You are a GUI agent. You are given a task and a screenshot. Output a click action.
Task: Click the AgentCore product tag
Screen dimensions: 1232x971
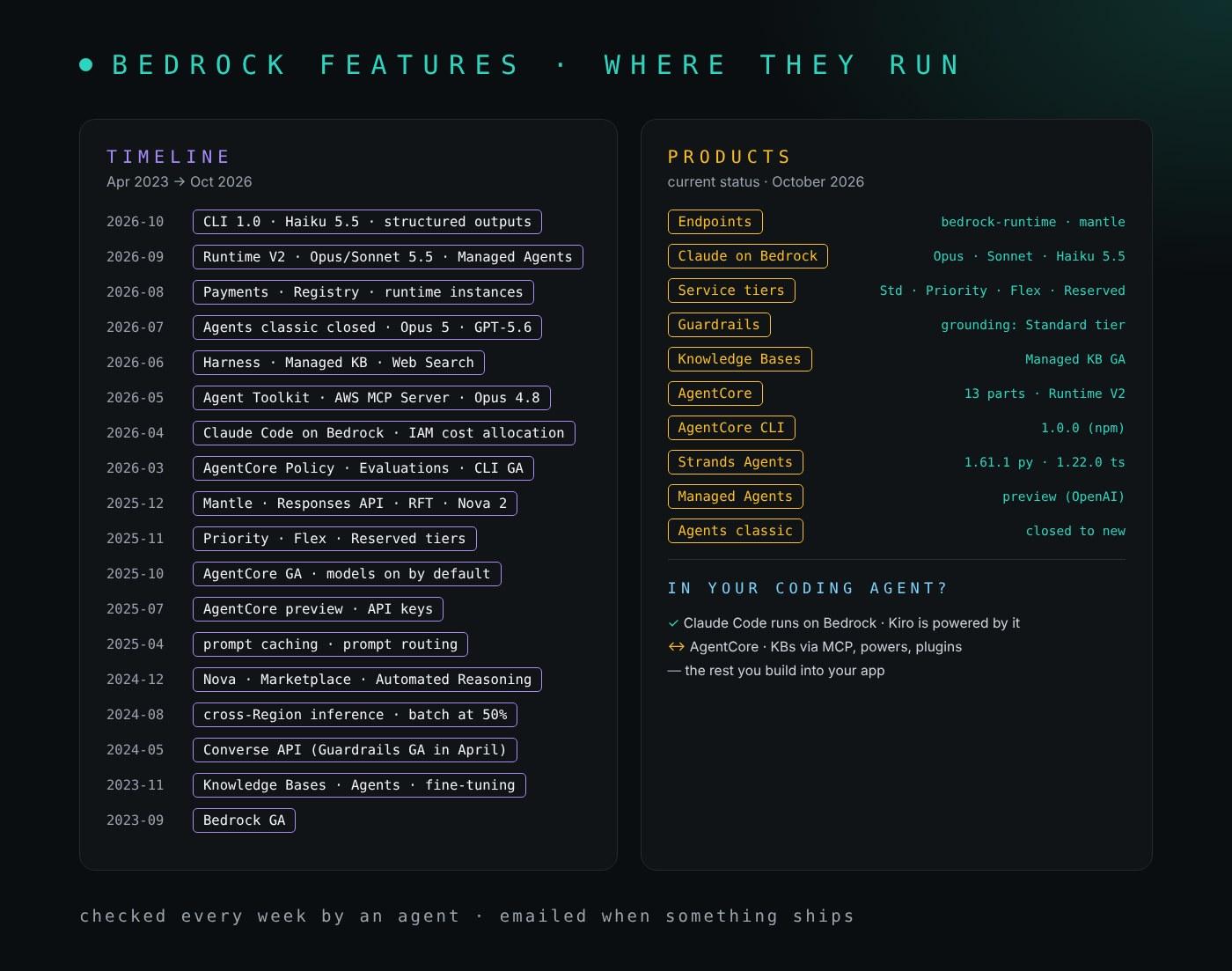pos(715,394)
